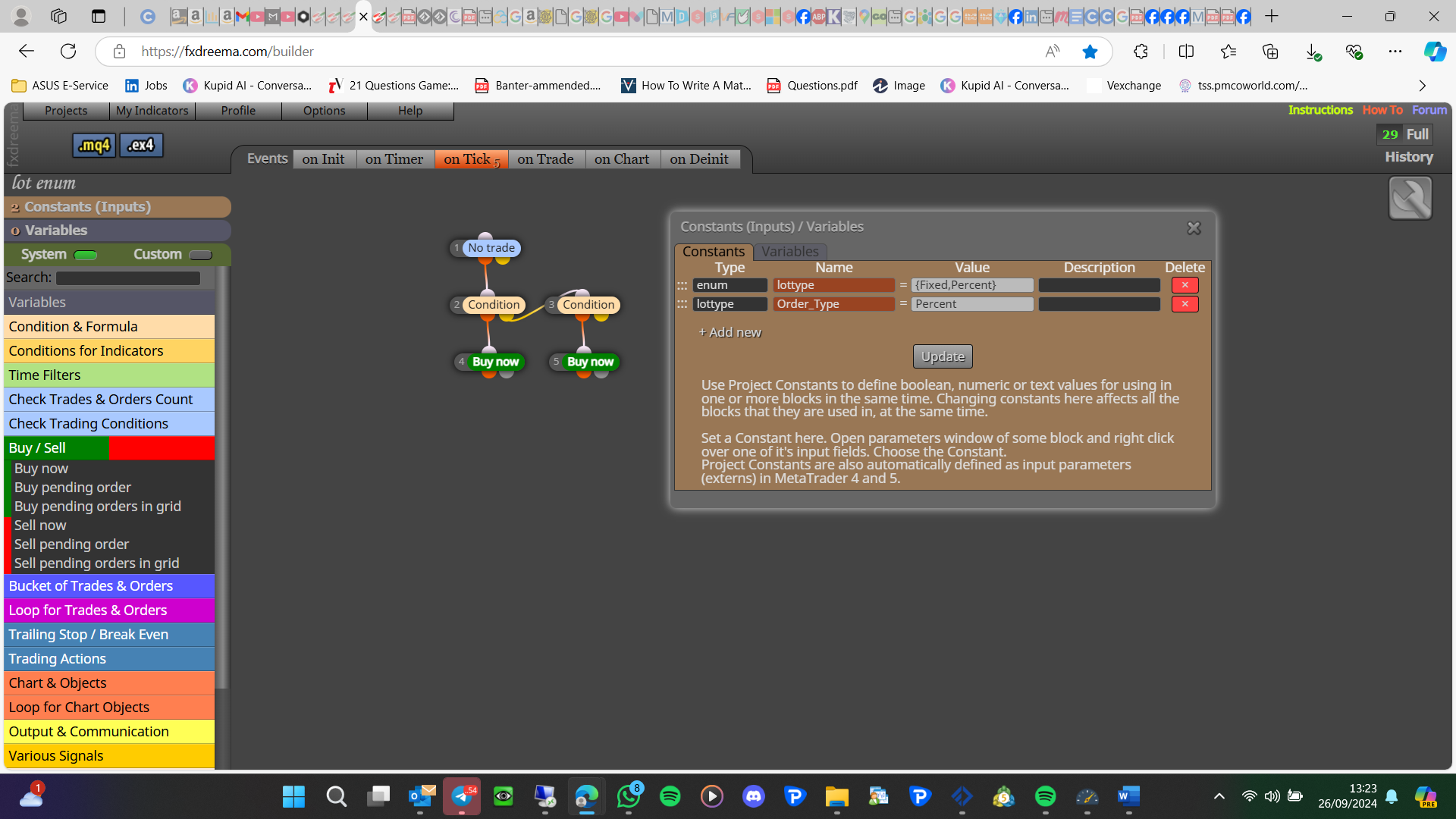The image size is (1456, 819).
Task: Expand Conditions for Indicators category
Action: pyautogui.click(x=110, y=351)
